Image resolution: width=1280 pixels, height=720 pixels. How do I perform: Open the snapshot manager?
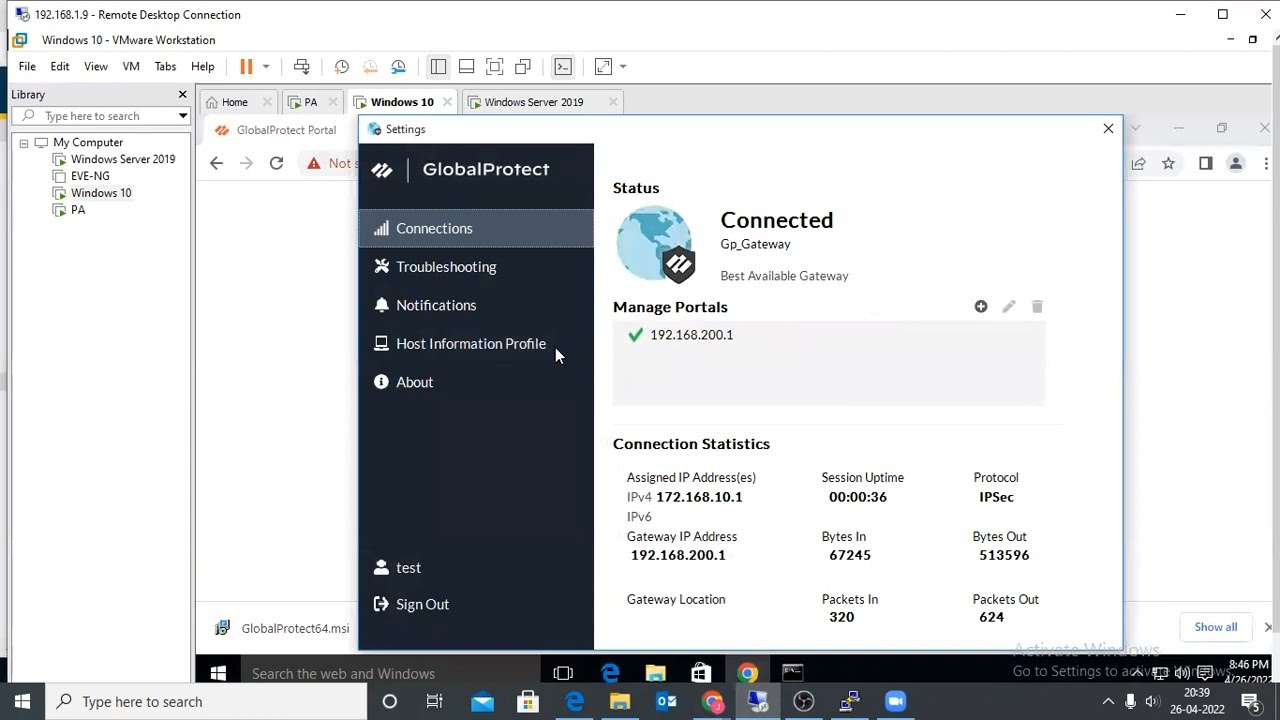pos(399,67)
